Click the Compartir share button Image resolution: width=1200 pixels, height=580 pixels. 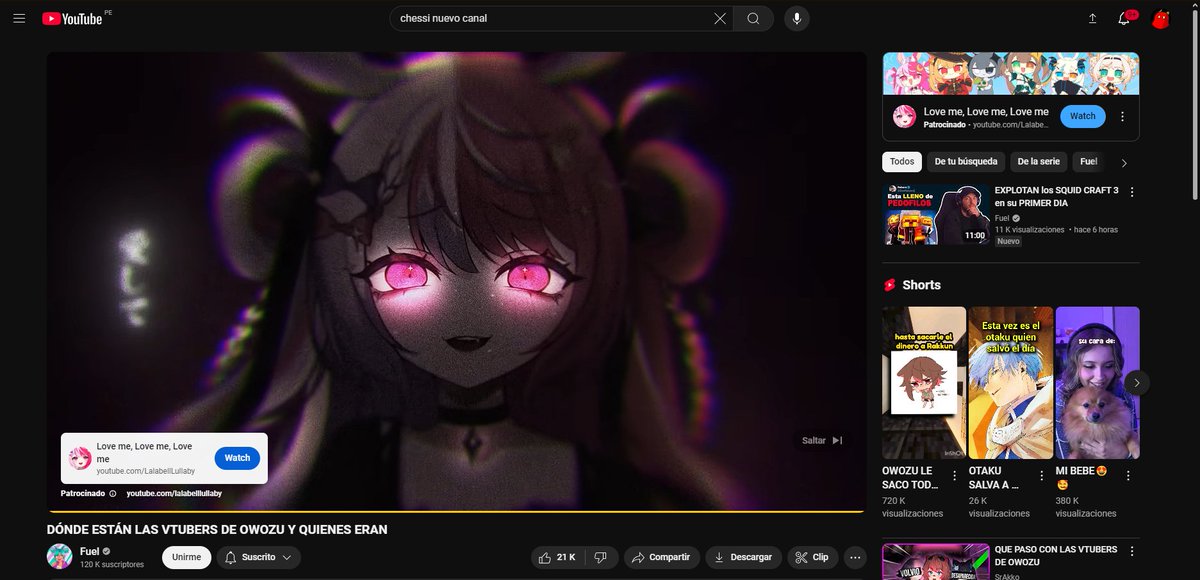pos(661,557)
